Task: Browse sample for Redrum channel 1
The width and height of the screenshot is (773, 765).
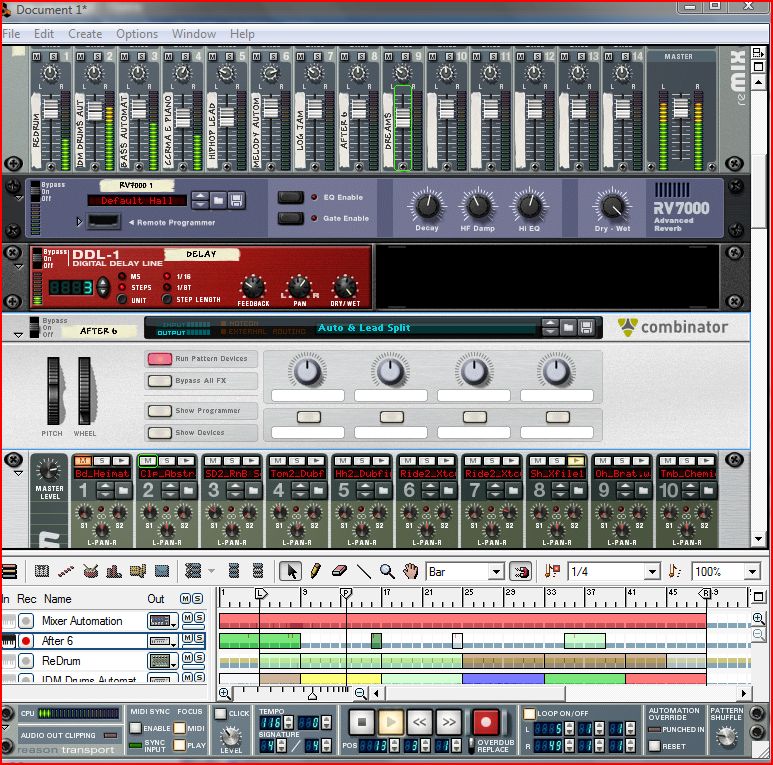Action: click(123, 490)
